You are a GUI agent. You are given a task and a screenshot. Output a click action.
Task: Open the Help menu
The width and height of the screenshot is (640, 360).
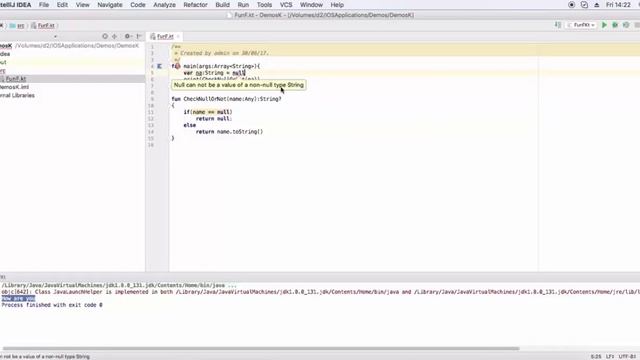[x=337, y=5]
